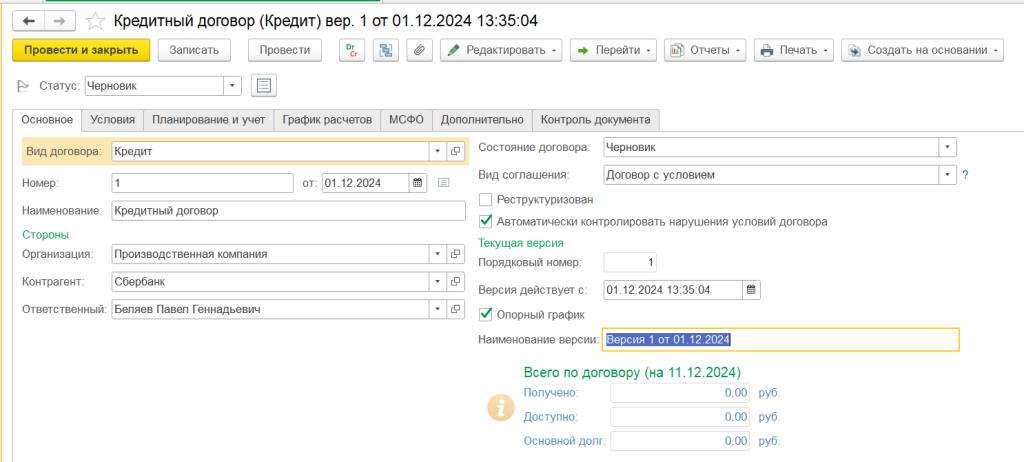1024x462 pixels.
Task: Open calendar picker for contract date
Action: pos(418,183)
